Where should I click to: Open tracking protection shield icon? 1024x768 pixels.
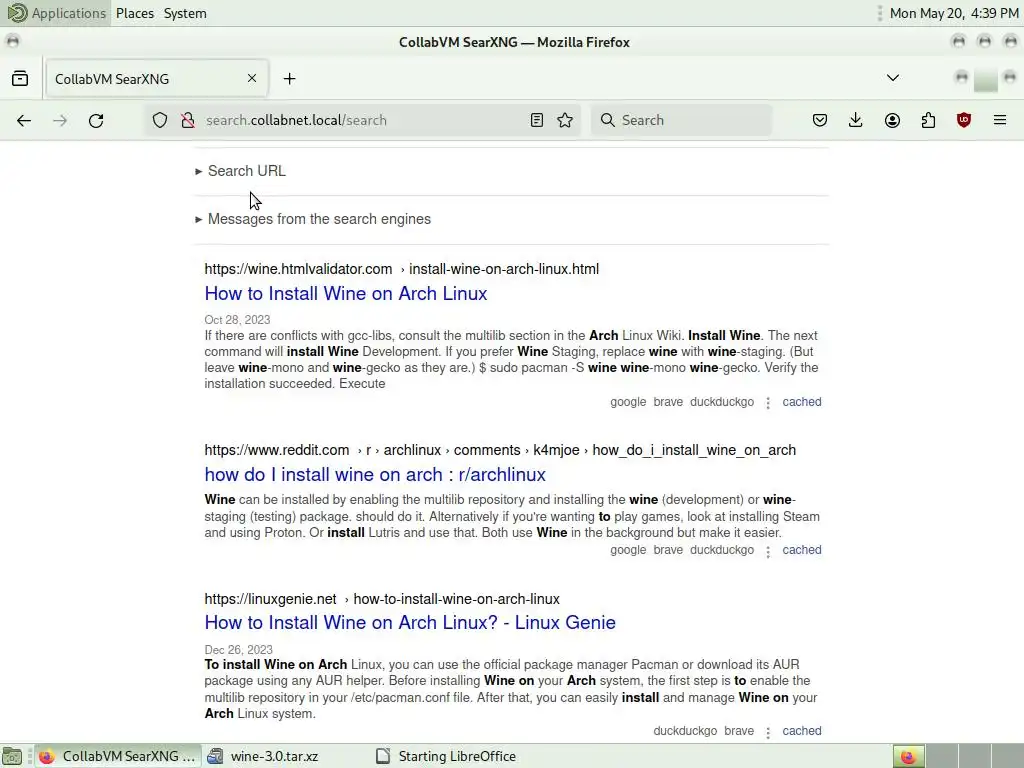click(x=160, y=120)
